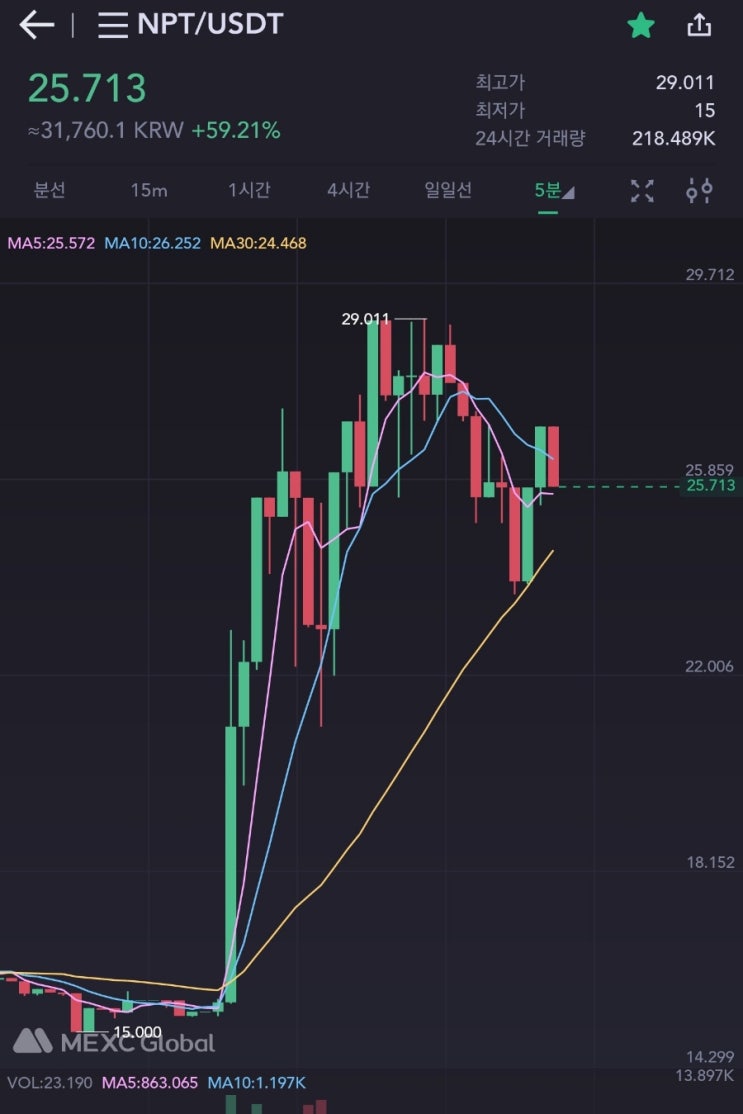Tap the 29.011 high price marker
This screenshot has width=743, height=1114.
tap(365, 319)
